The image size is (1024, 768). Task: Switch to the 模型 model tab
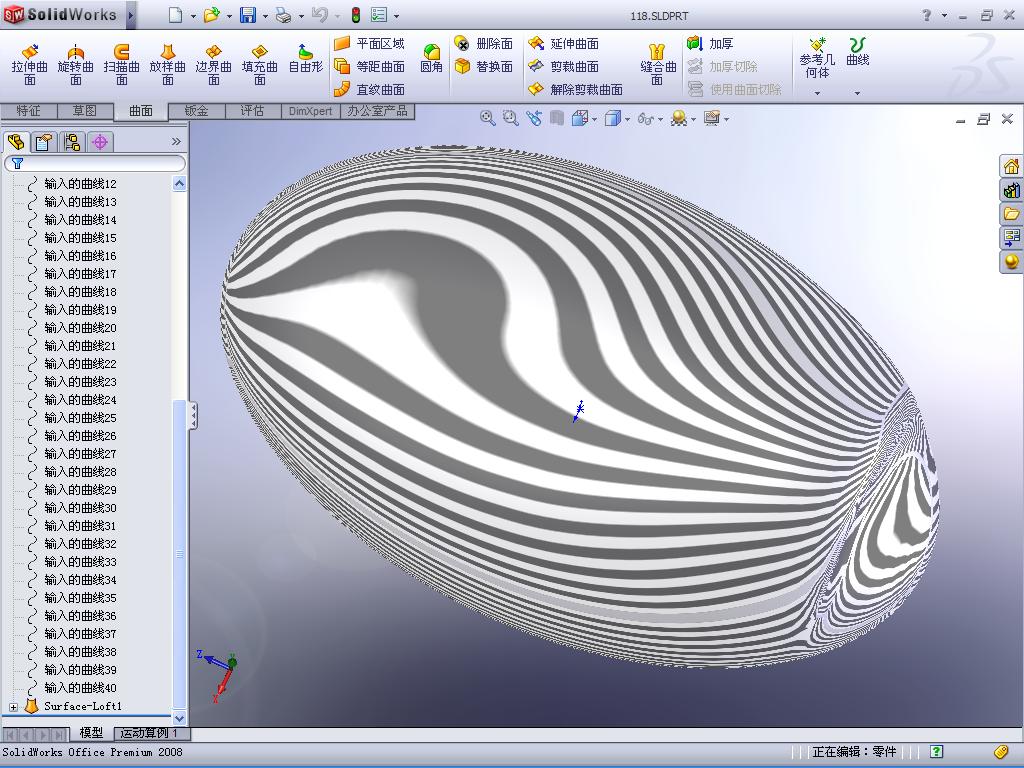91,733
